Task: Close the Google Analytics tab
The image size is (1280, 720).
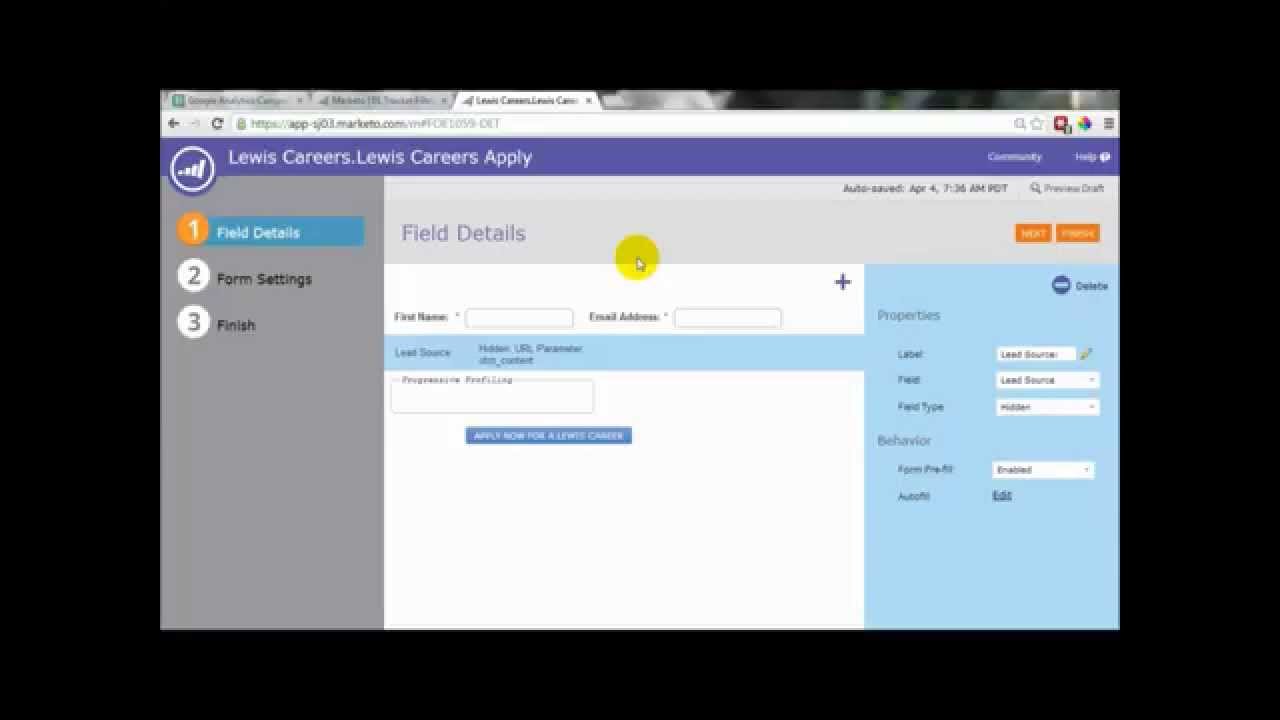Action: [x=299, y=101]
